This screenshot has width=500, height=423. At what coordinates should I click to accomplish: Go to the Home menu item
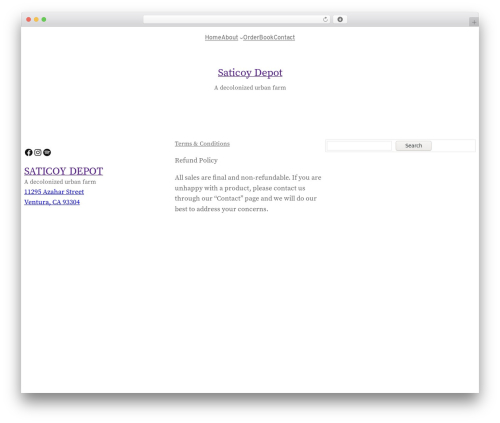click(x=213, y=37)
